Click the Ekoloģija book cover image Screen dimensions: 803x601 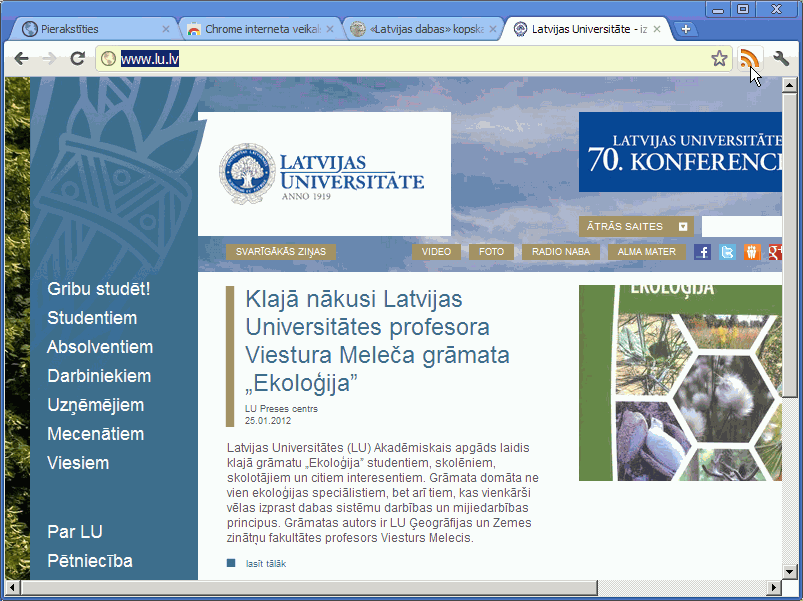[x=681, y=383]
